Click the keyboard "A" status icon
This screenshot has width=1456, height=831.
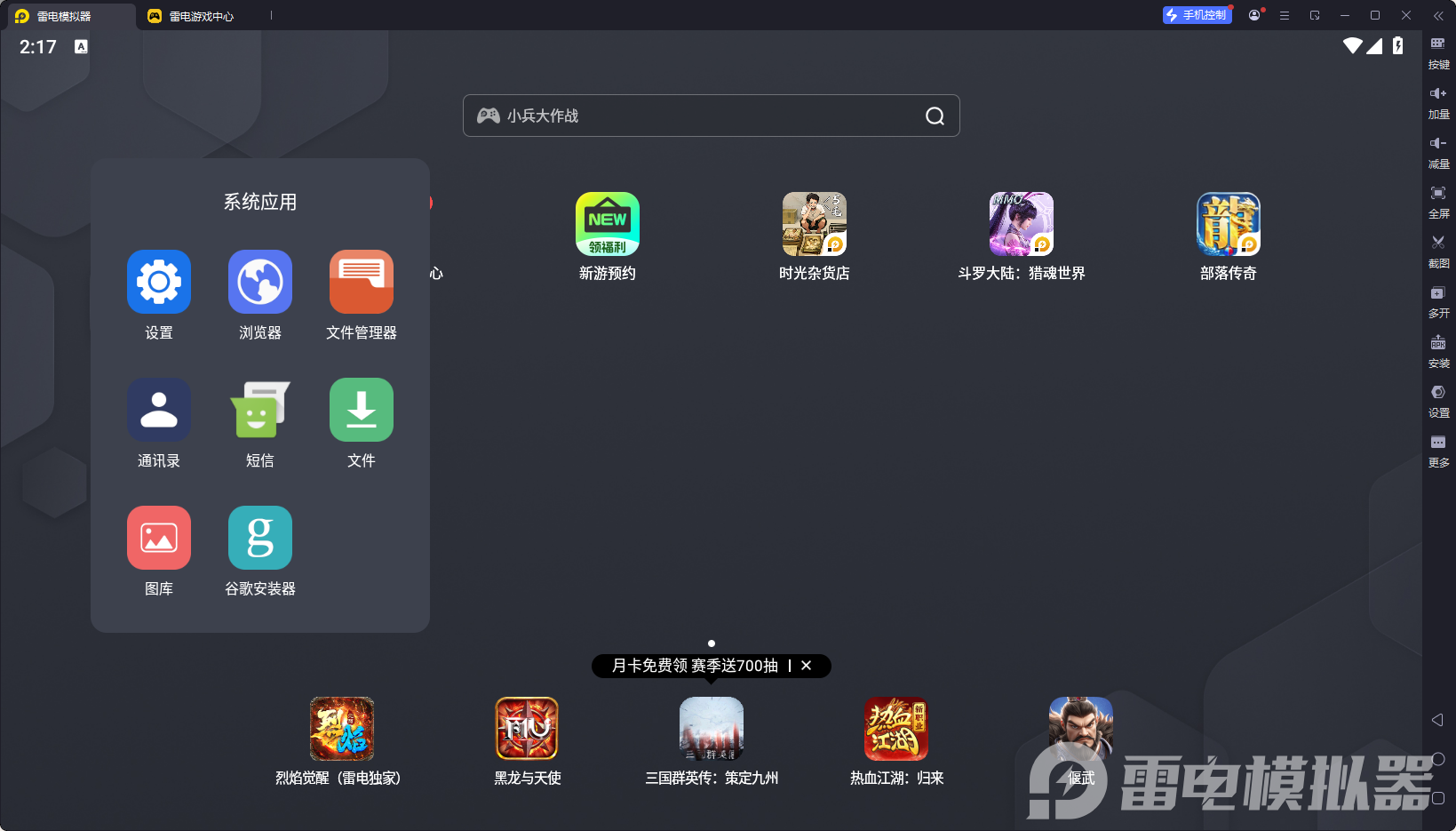click(81, 46)
